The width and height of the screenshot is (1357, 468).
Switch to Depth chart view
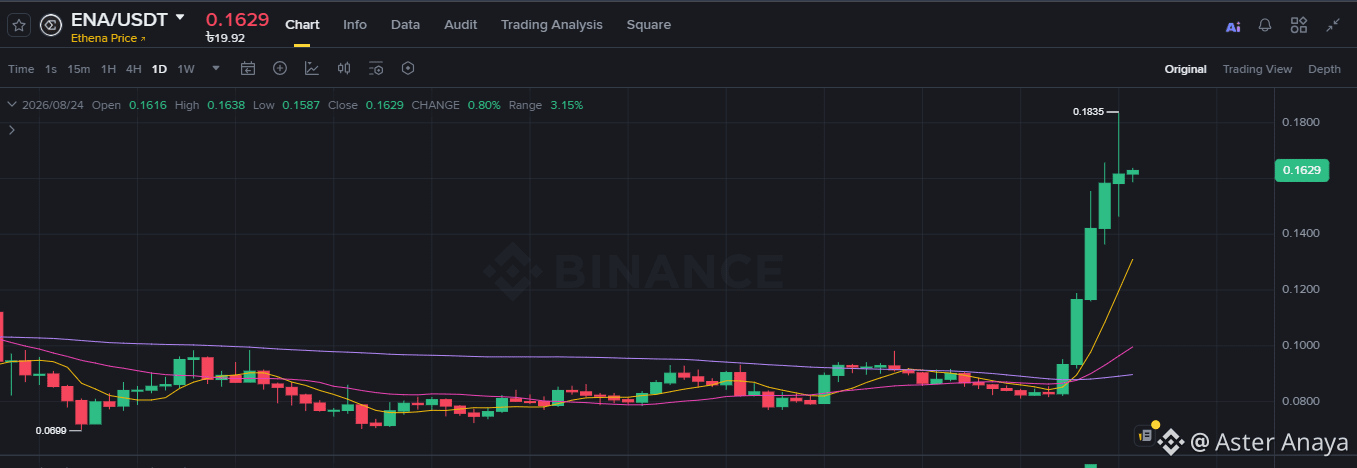pyautogui.click(x=1324, y=69)
